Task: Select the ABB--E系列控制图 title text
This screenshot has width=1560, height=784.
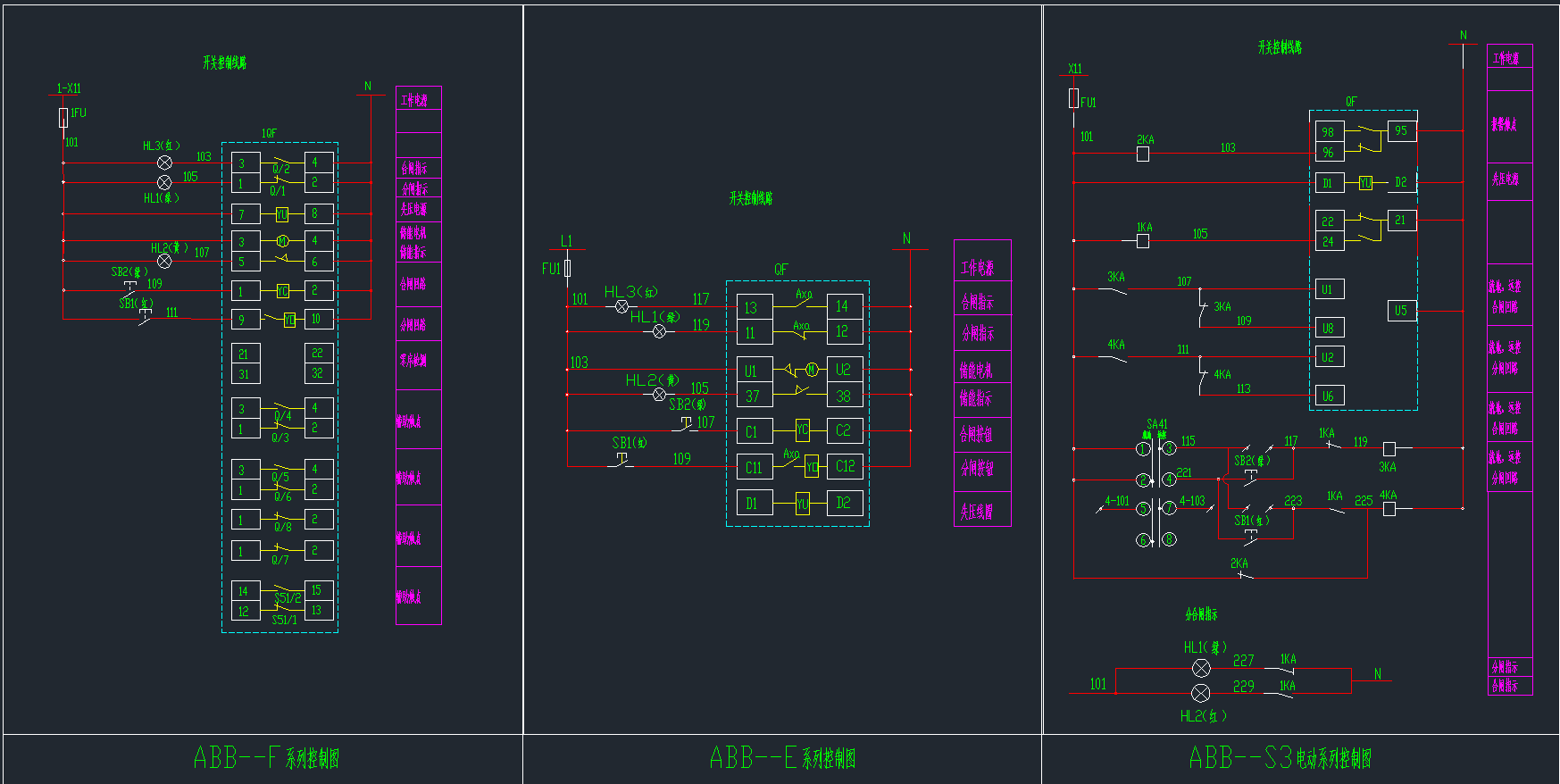Action: [x=782, y=758]
